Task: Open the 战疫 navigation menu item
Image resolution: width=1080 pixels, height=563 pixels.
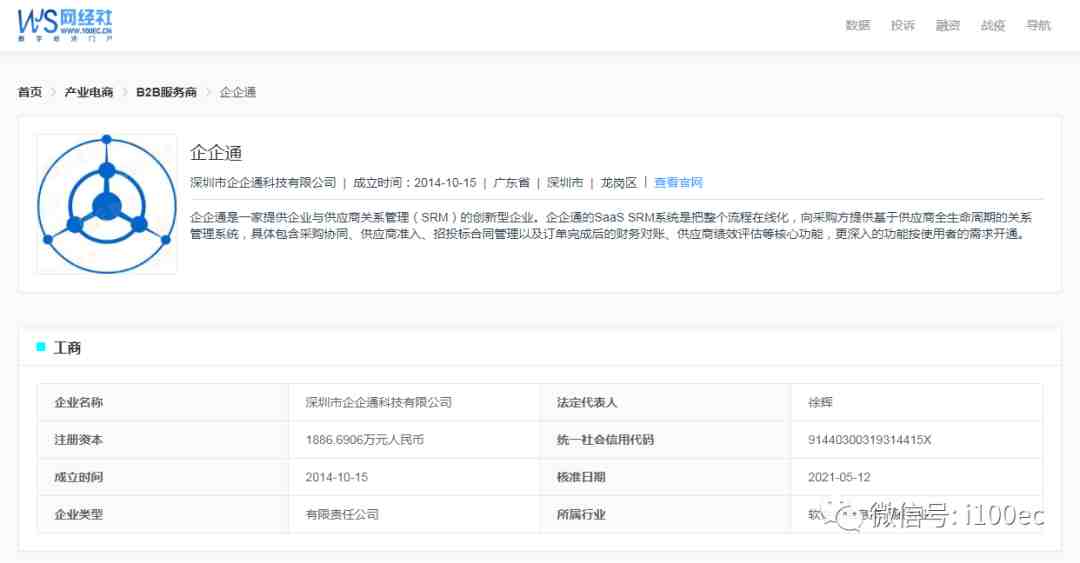Action: [993, 25]
